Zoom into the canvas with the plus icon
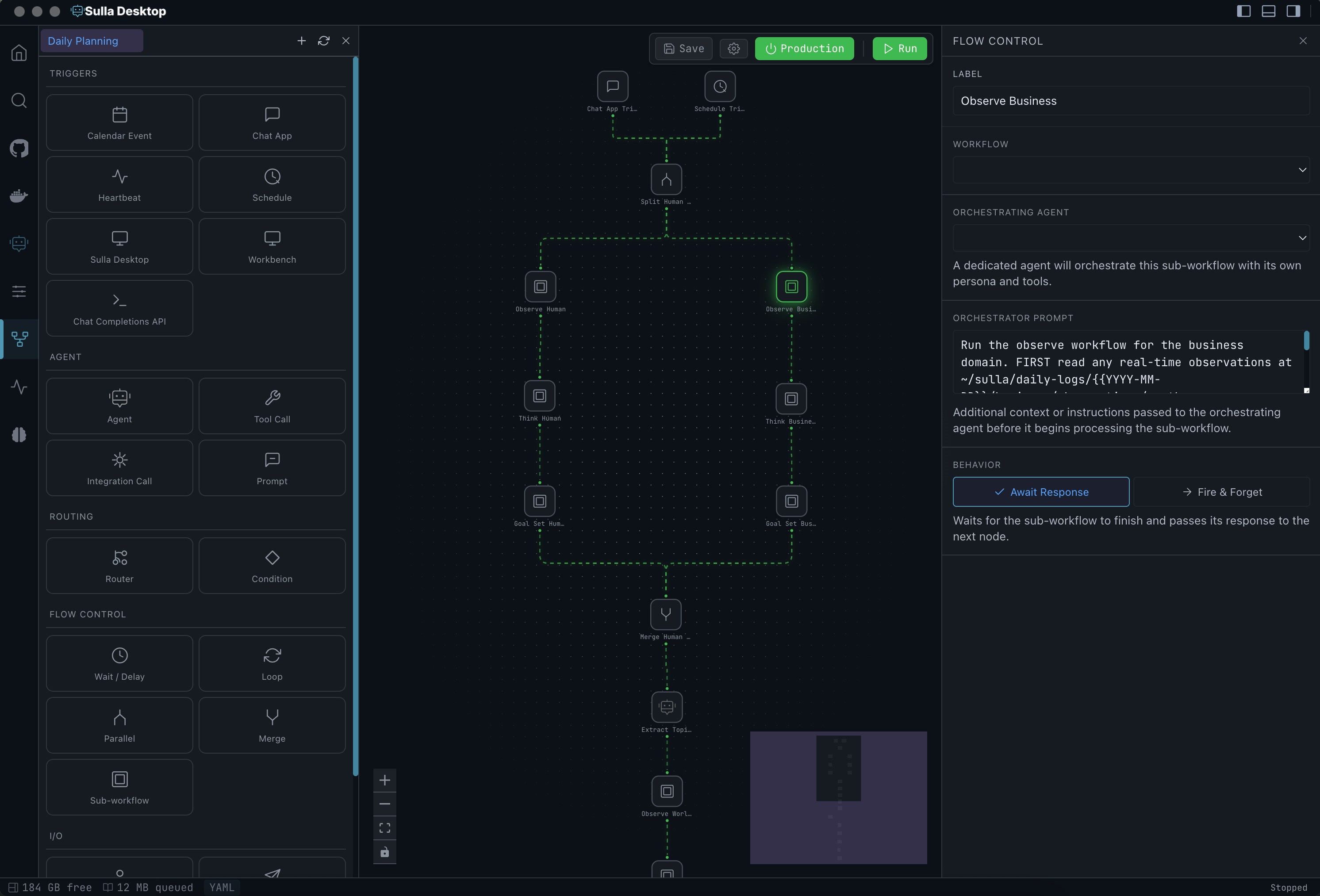The image size is (1320, 896). point(385,780)
